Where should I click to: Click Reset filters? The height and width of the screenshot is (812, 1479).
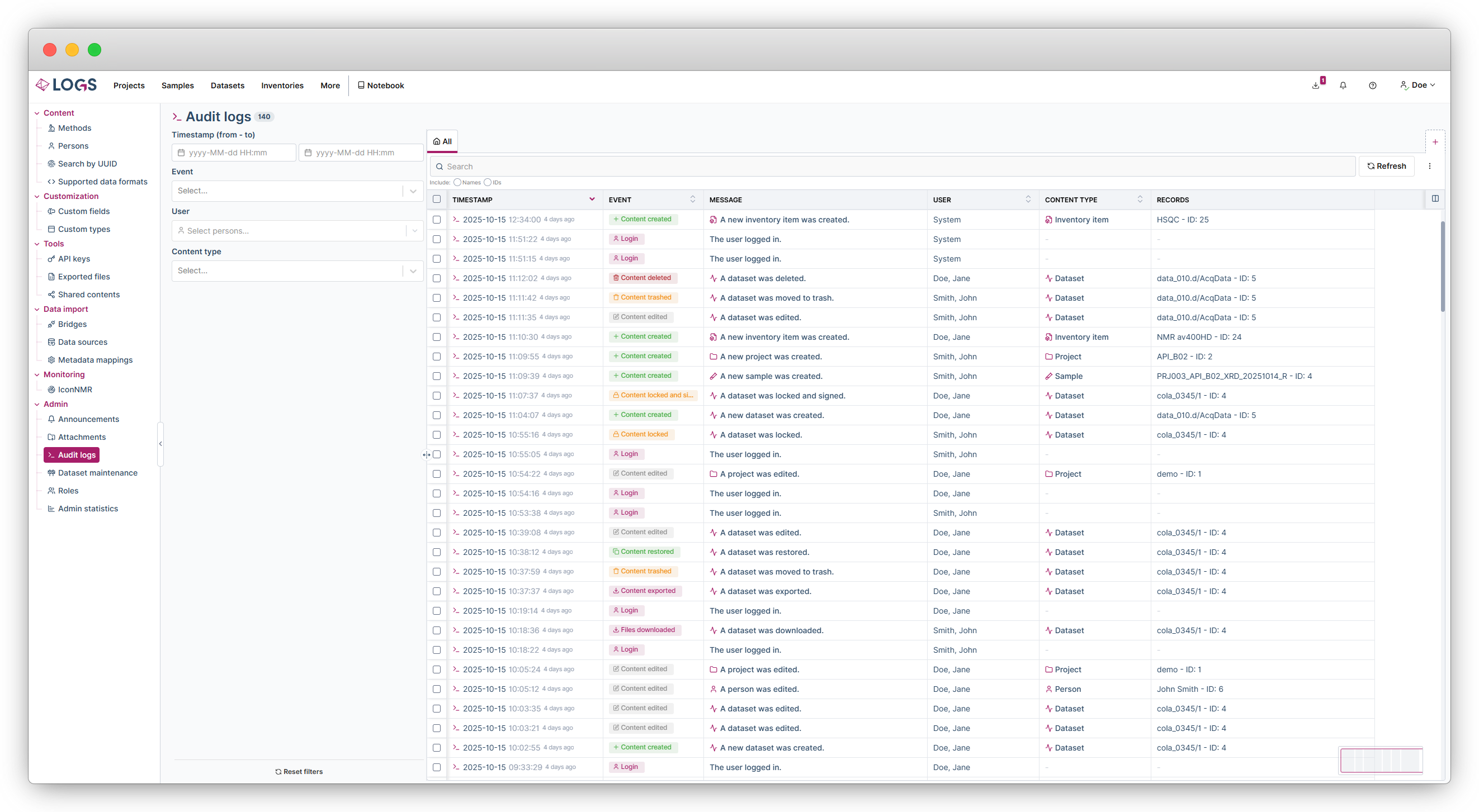(x=299, y=771)
